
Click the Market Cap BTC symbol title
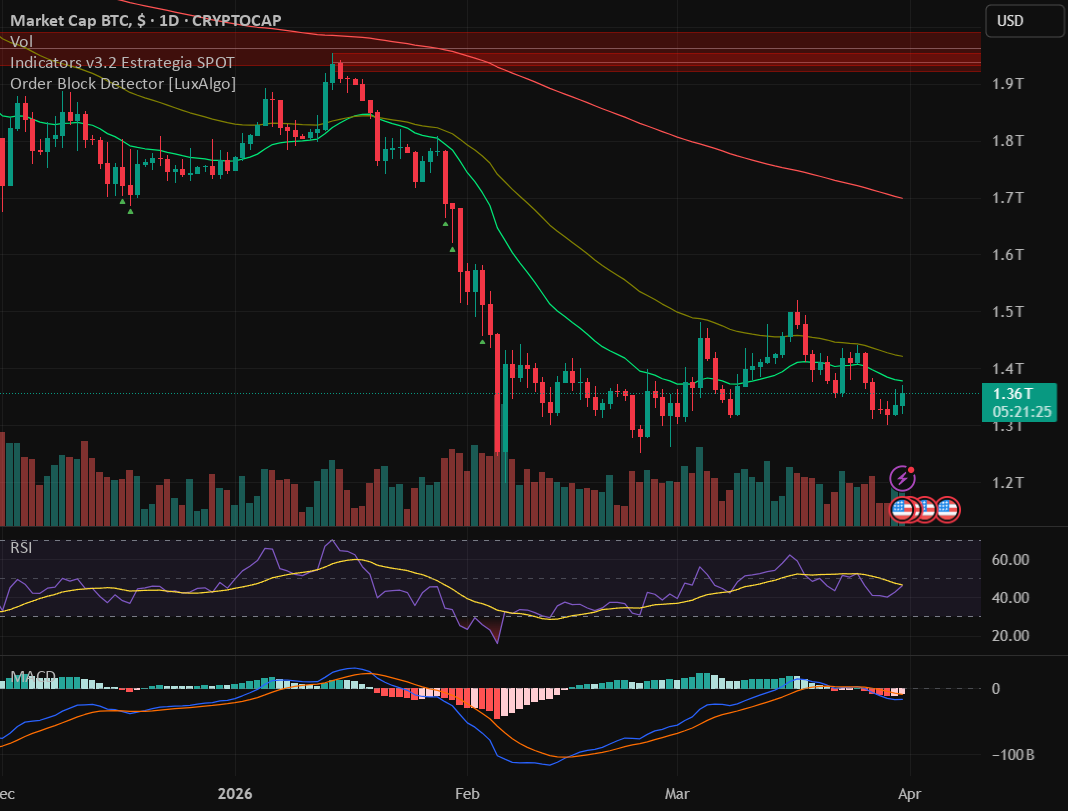pos(146,20)
